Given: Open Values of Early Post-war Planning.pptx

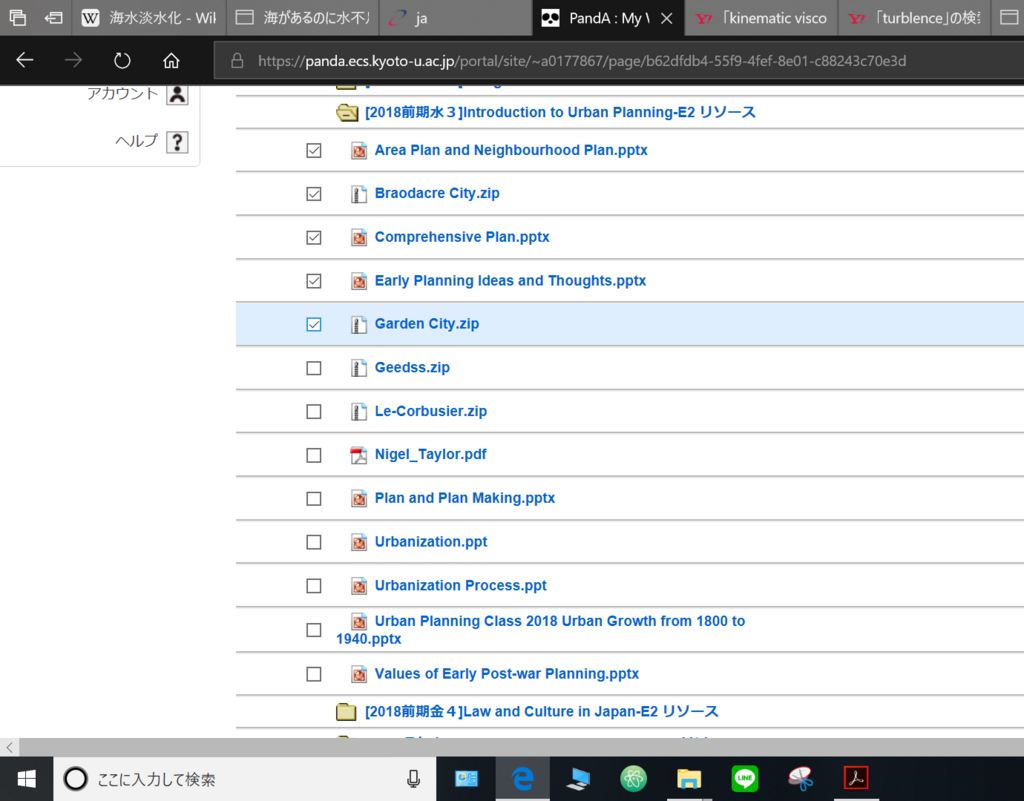Looking at the screenshot, I should [506, 674].
